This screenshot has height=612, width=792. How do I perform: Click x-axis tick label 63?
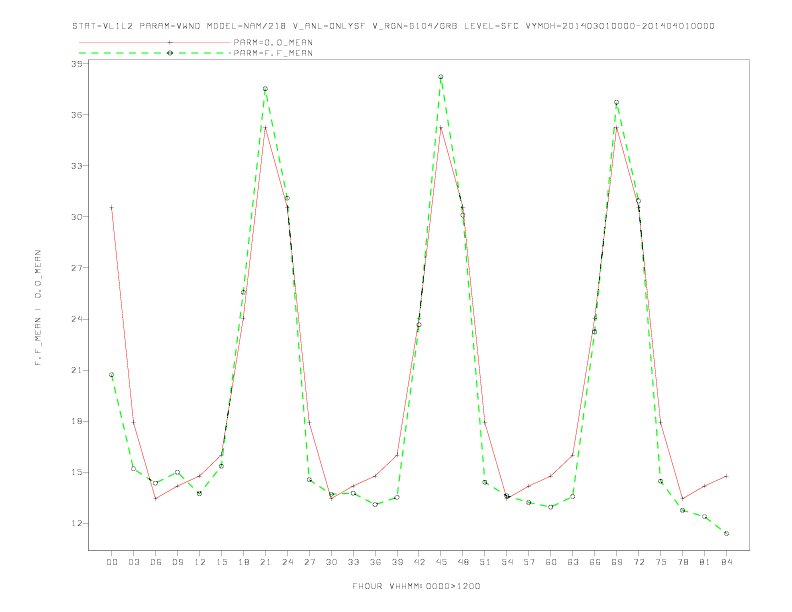(x=573, y=562)
